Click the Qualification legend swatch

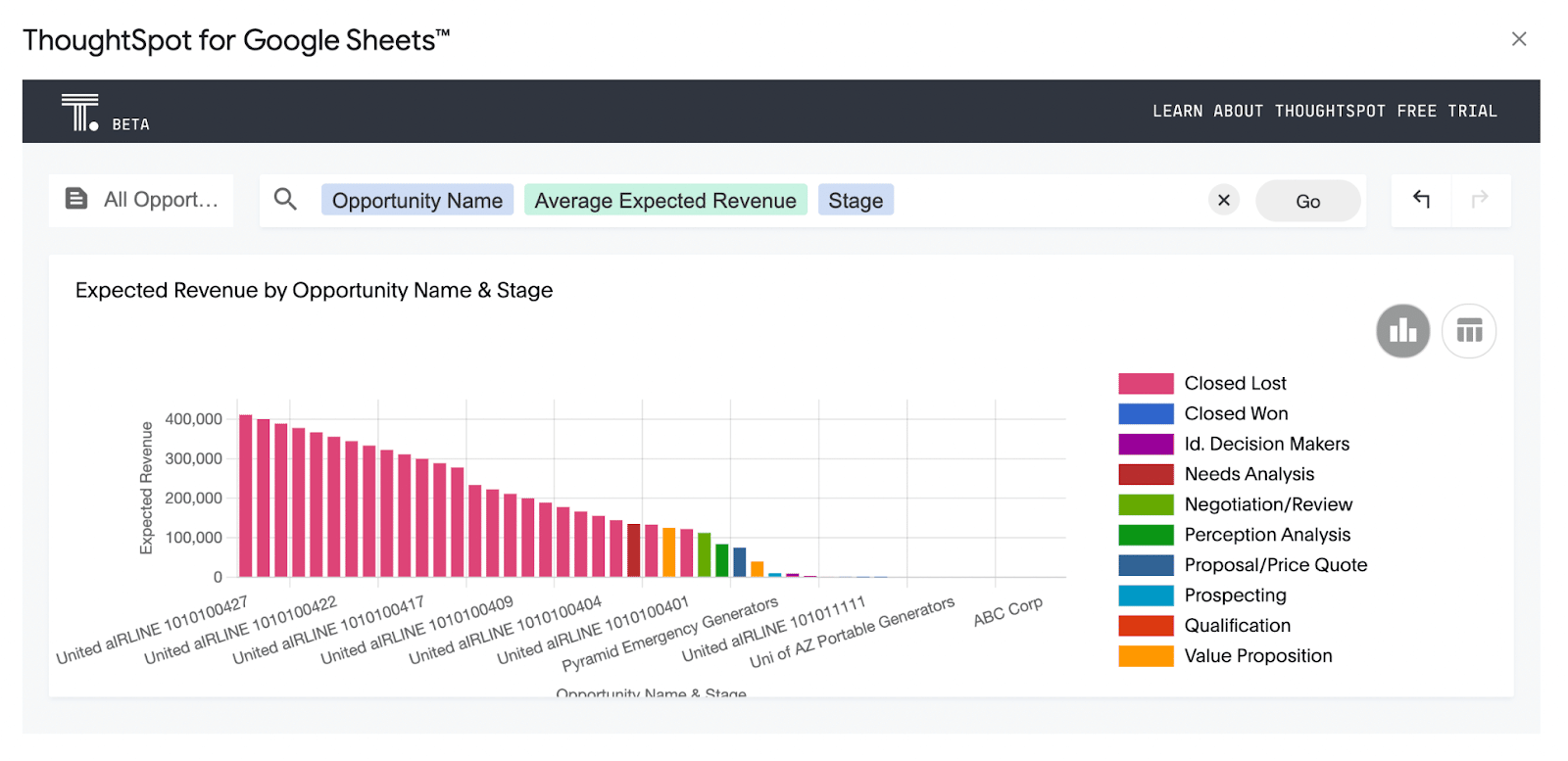1146,626
